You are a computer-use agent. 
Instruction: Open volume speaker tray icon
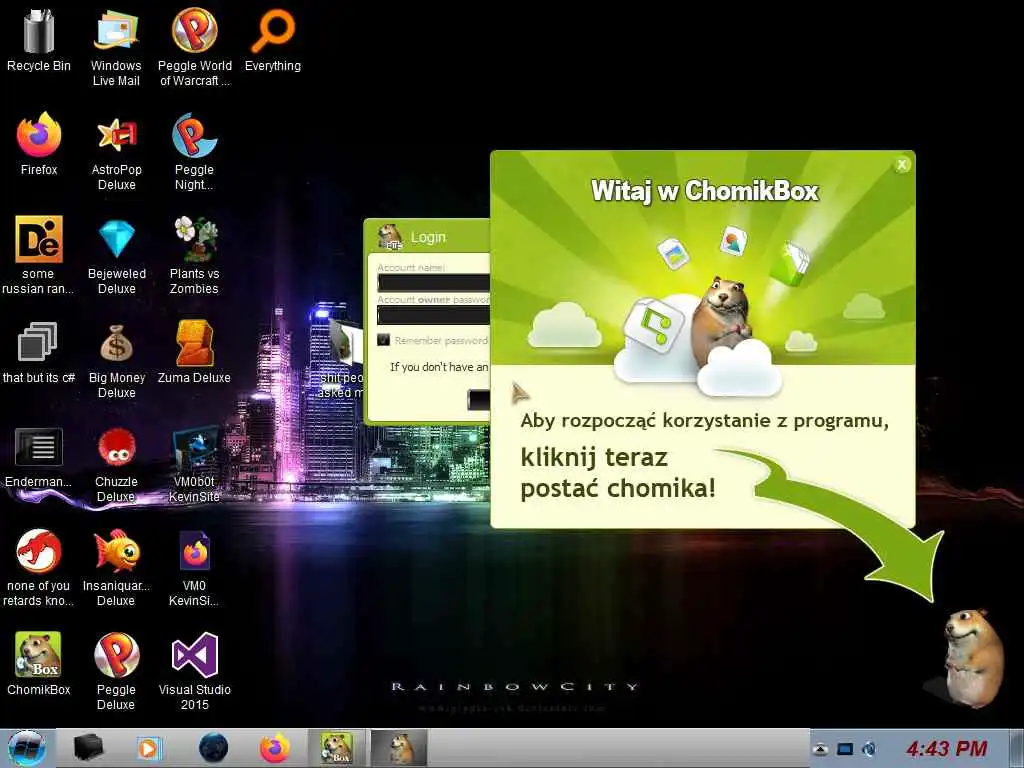click(x=869, y=749)
